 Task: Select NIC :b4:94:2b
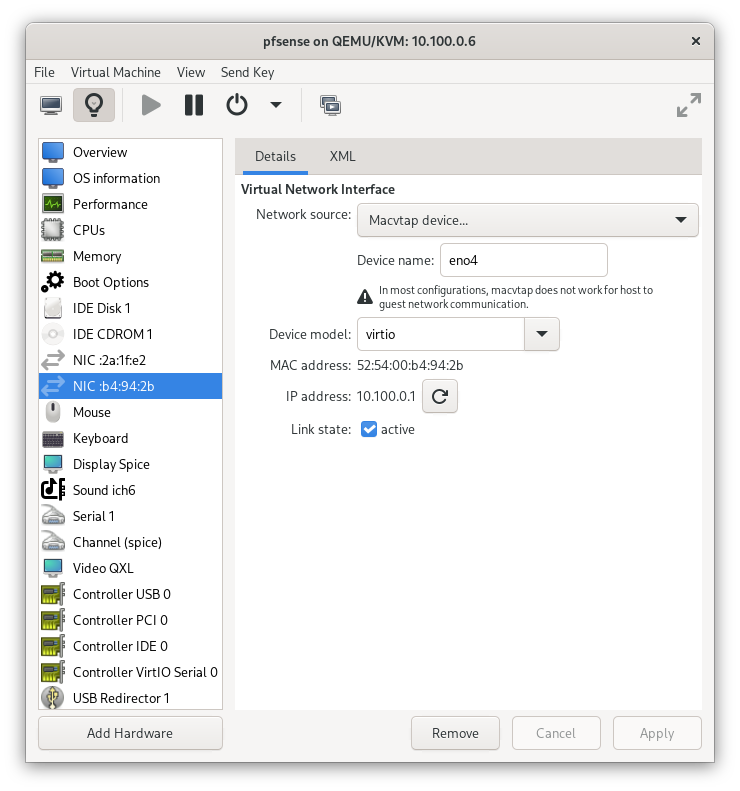(x=131, y=386)
